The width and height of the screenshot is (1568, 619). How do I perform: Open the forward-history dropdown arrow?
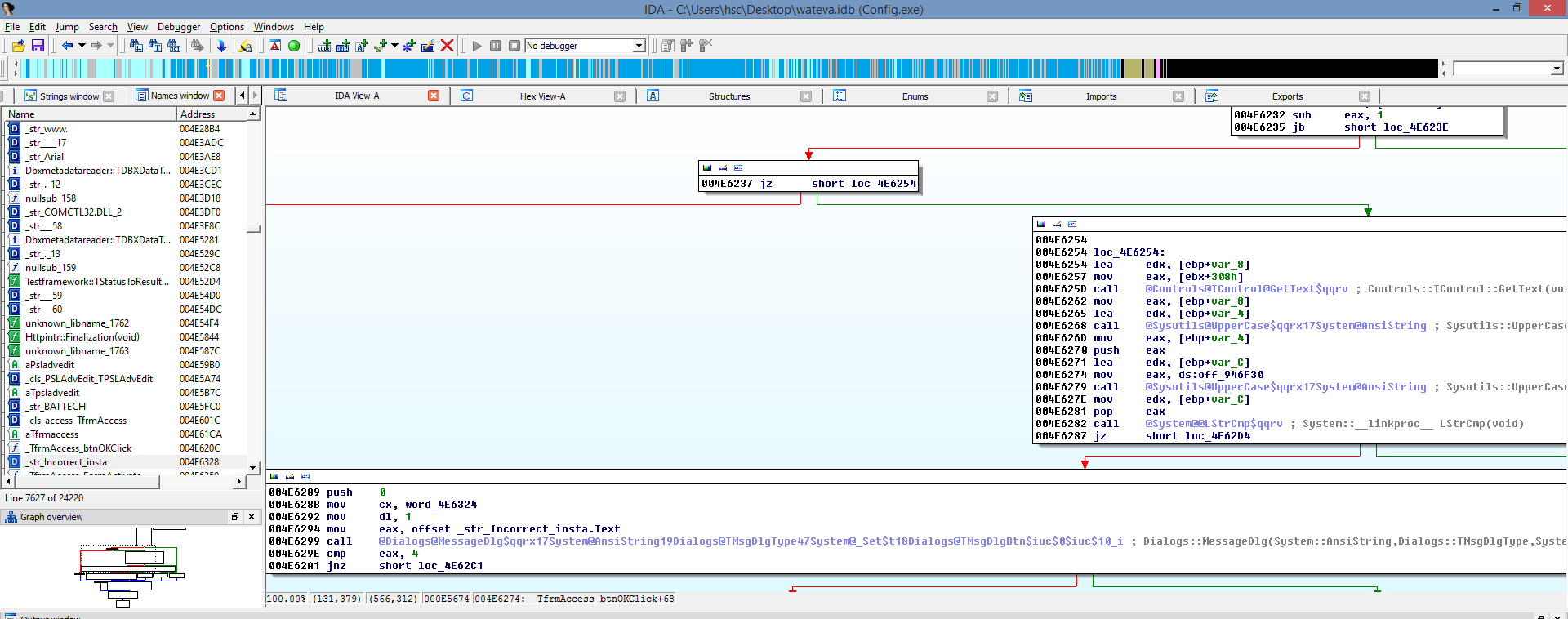(x=110, y=46)
